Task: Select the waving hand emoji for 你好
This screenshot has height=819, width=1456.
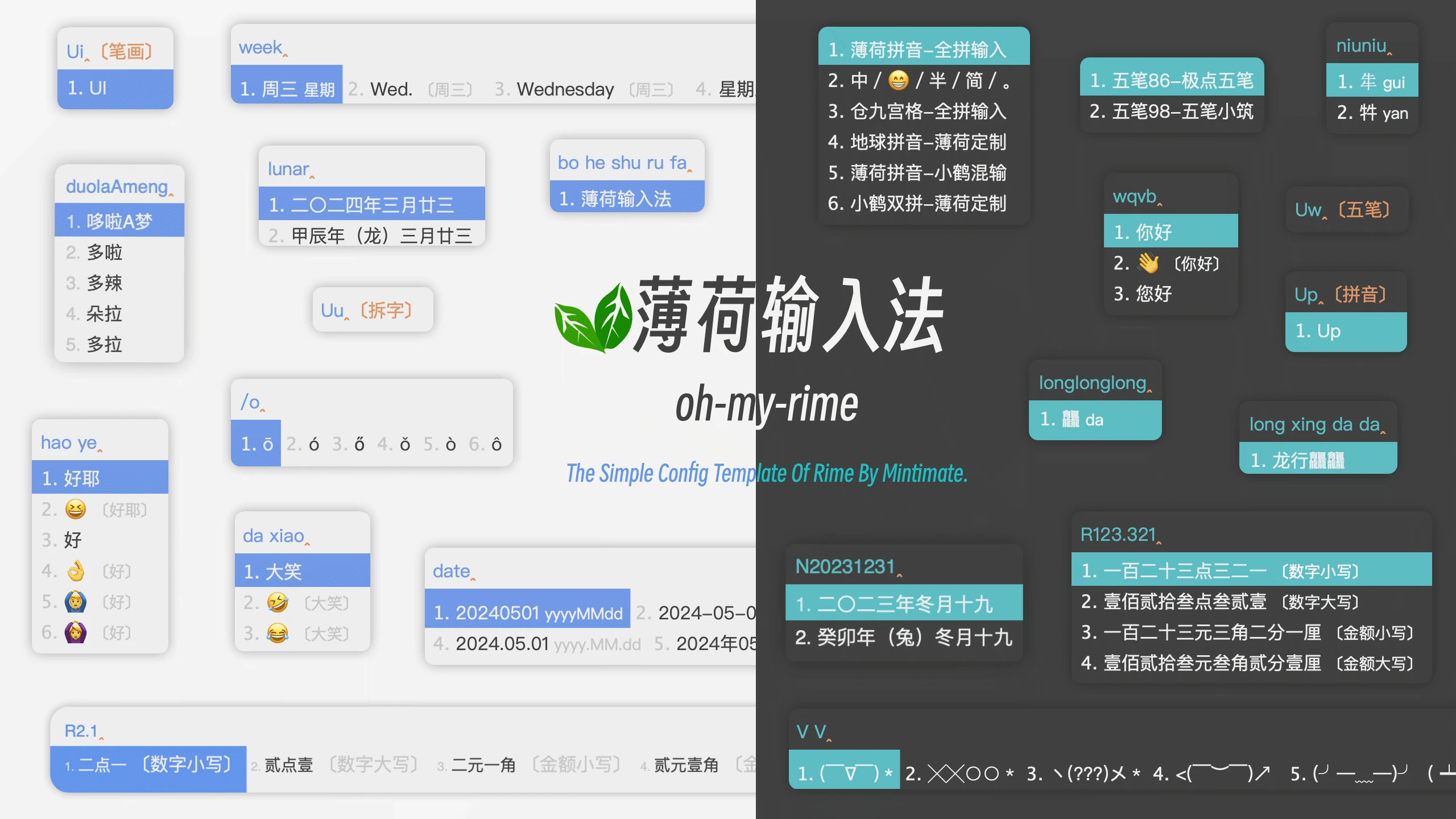Action: click(1148, 263)
